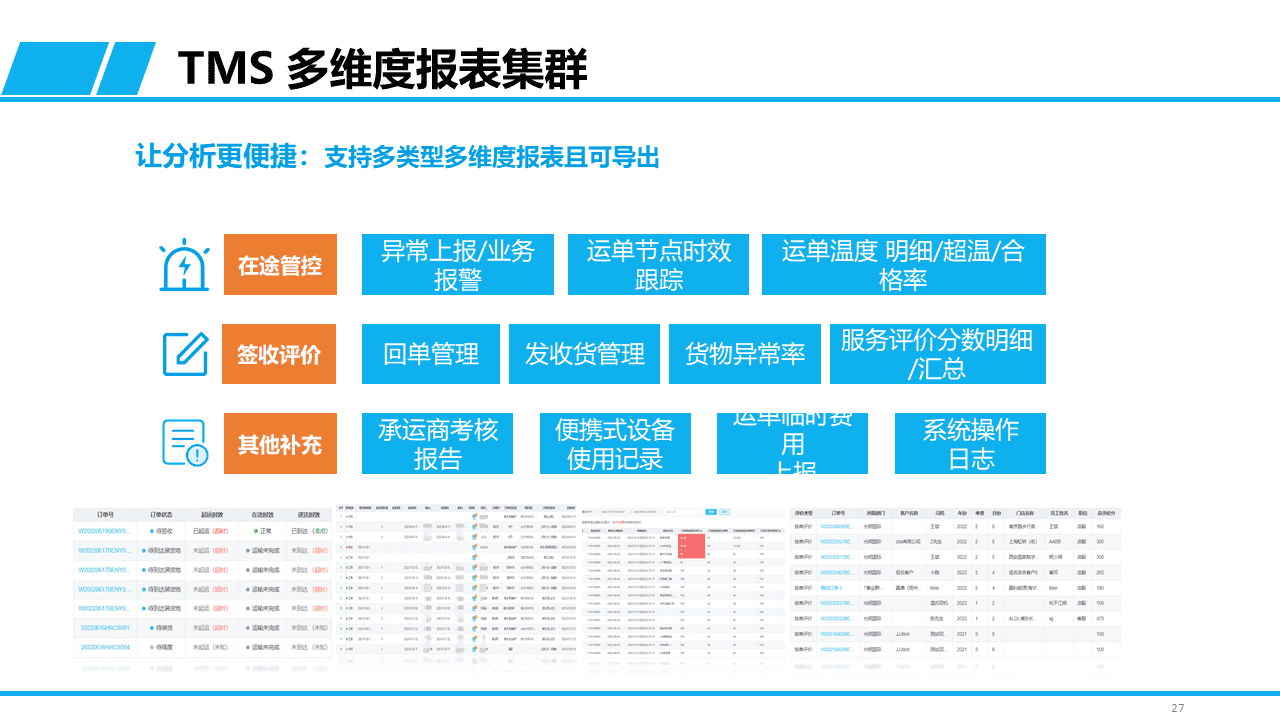Screen dimensions: 1280x720
Task: Click the 系统操作日志 box
Action: click(x=970, y=444)
